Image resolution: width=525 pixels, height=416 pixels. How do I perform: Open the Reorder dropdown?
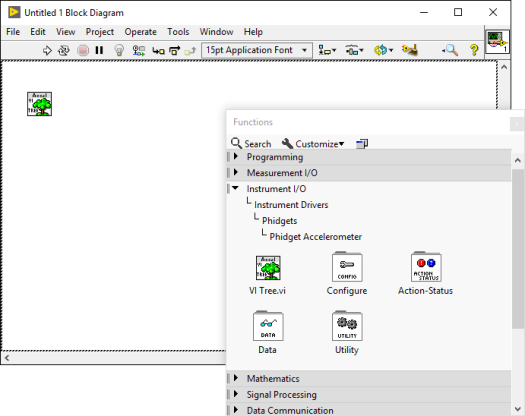[383, 50]
